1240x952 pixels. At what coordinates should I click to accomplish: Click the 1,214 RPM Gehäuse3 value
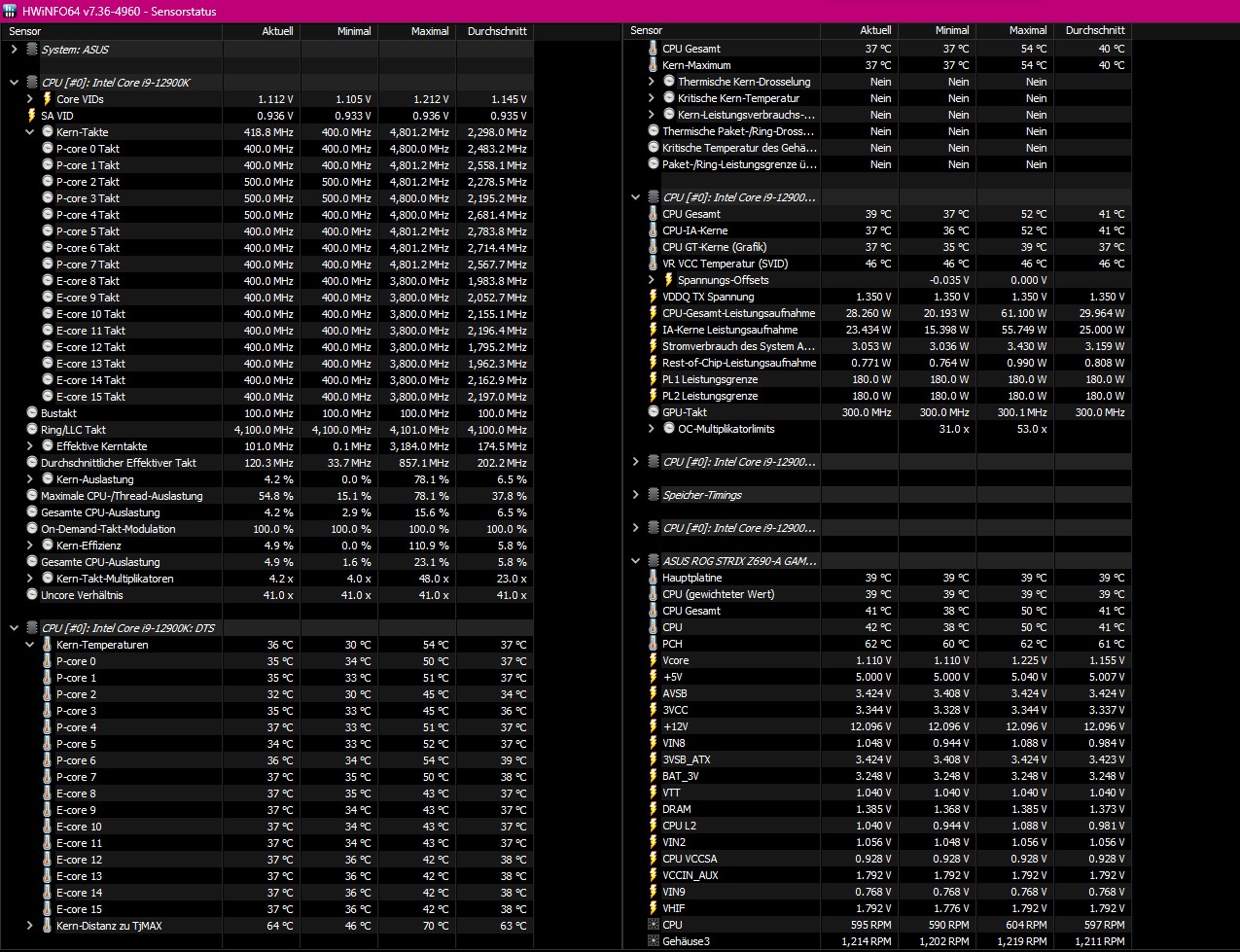click(x=867, y=941)
